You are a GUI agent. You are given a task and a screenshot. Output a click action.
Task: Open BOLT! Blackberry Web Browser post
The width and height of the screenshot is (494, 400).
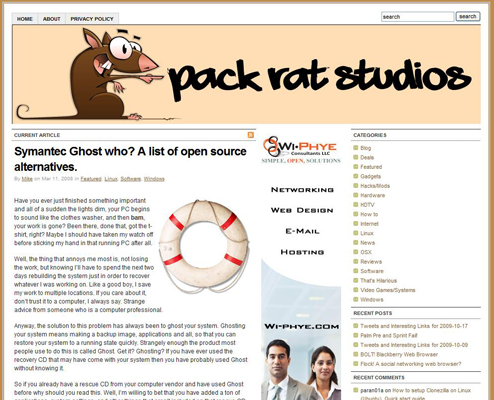point(399,354)
